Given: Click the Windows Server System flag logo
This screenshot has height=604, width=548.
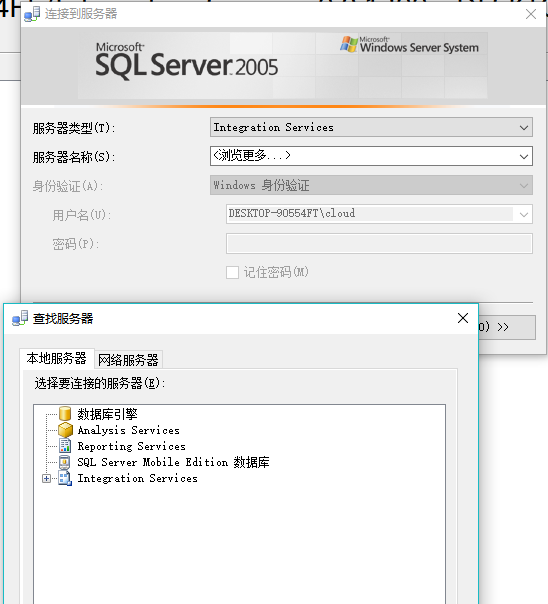Looking at the screenshot, I should [349, 44].
